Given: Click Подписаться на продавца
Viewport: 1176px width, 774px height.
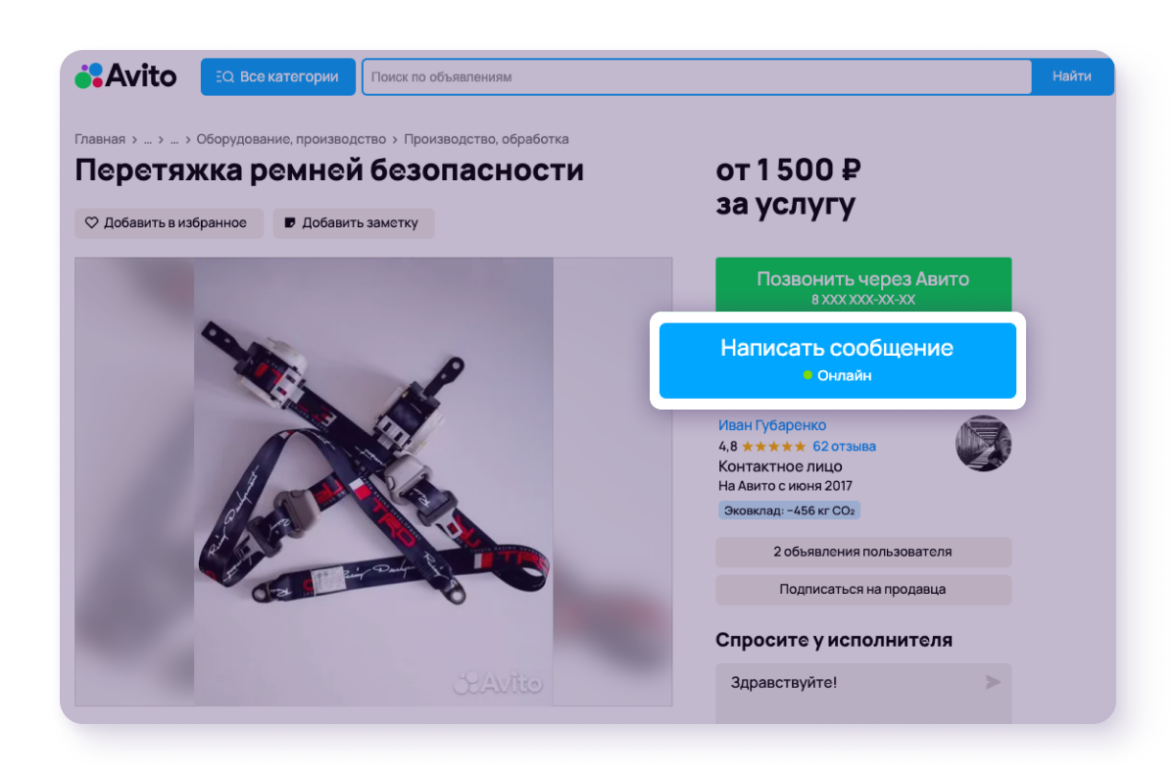Looking at the screenshot, I should (863, 590).
